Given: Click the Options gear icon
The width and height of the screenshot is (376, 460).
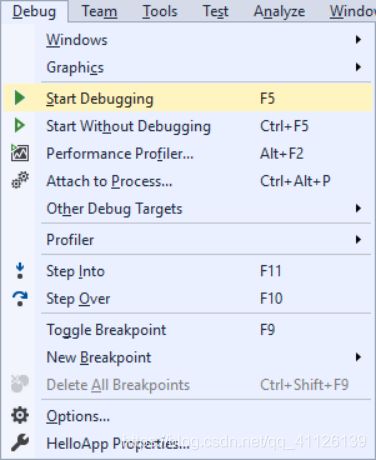Looking at the screenshot, I should click(x=20, y=416).
